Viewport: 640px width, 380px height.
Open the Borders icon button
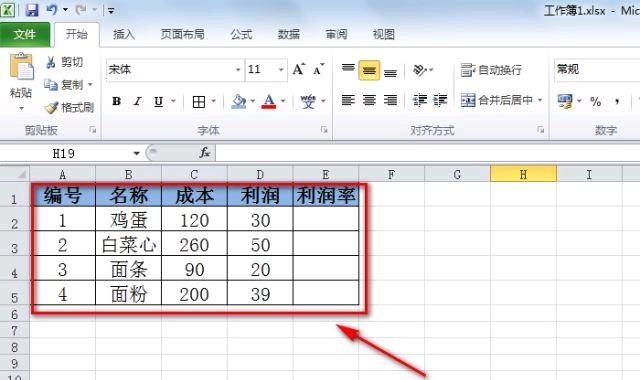pos(199,102)
